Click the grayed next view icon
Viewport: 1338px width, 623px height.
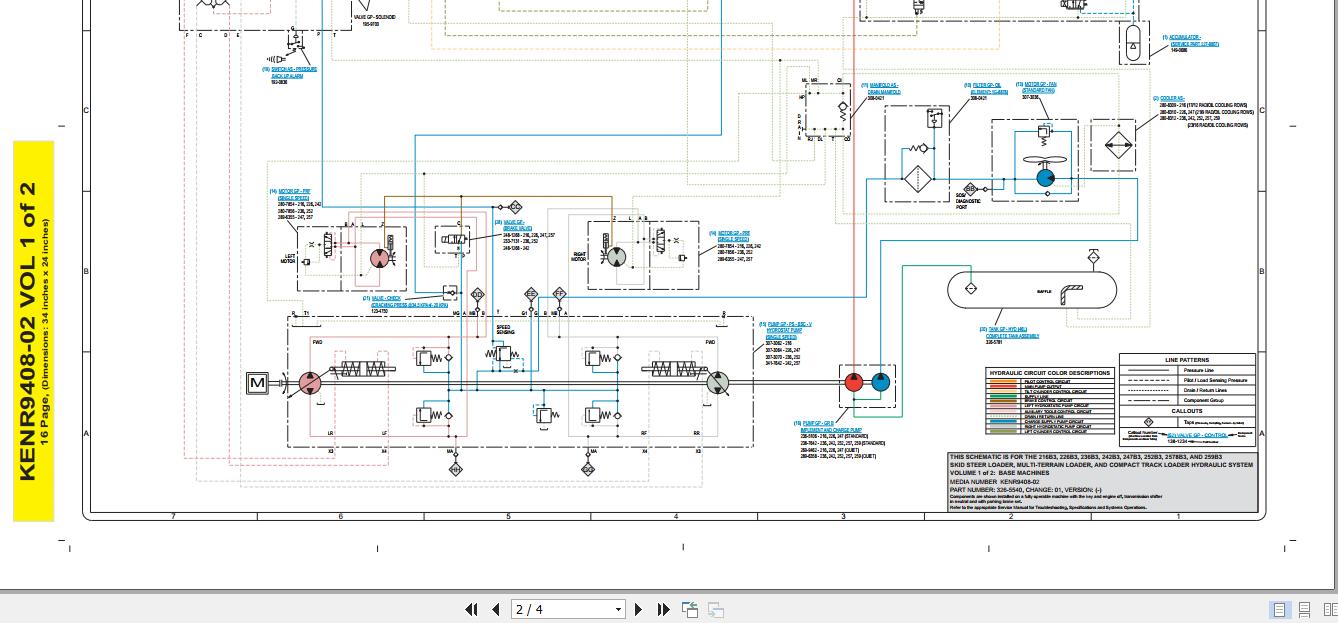pyautogui.click(x=715, y=609)
